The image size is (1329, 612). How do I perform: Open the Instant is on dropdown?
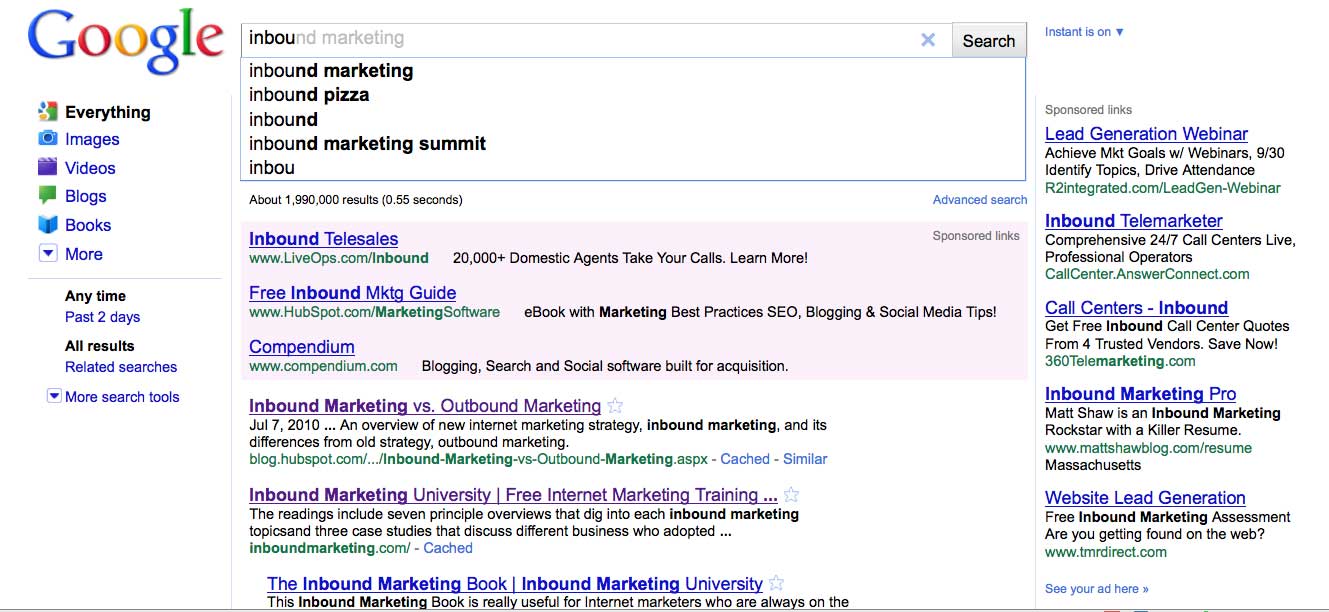[x=1084, y=32]
